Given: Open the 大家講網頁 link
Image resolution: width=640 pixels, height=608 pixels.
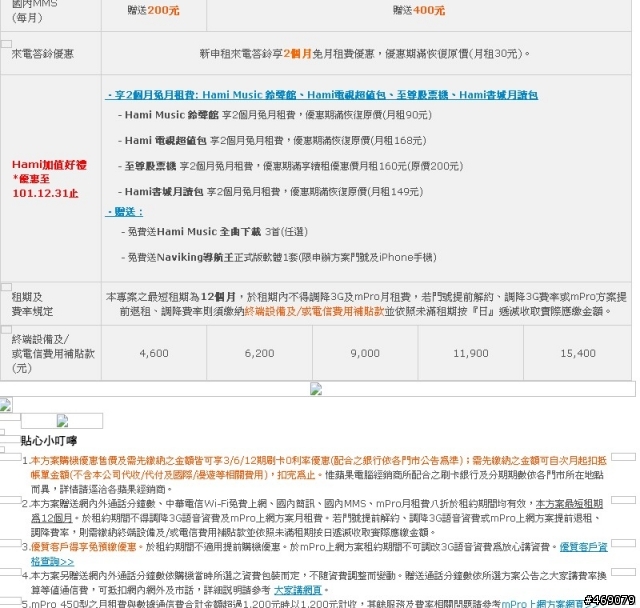Looking at the screenshot, I should [x=298, y=590].
